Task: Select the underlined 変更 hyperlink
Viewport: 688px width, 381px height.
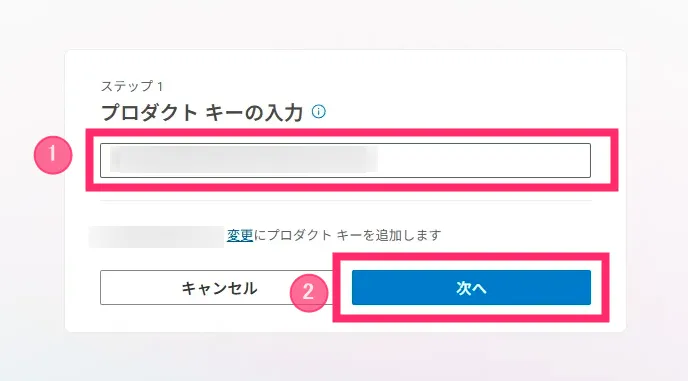Action: [x=240, y=236]
